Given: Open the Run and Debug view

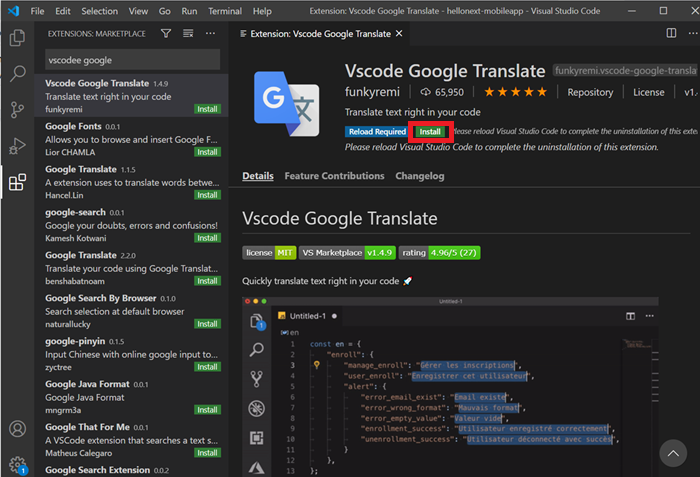Looking at the screenshot, I should tap(17, 146).
